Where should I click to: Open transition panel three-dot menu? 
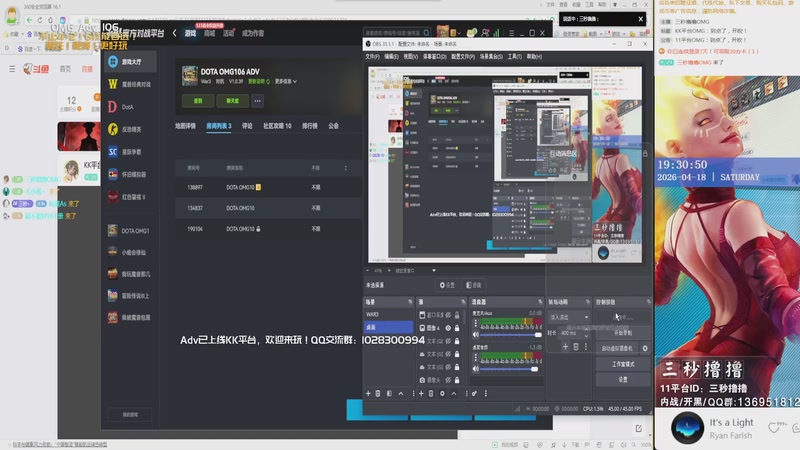click(x=586, y=347)
